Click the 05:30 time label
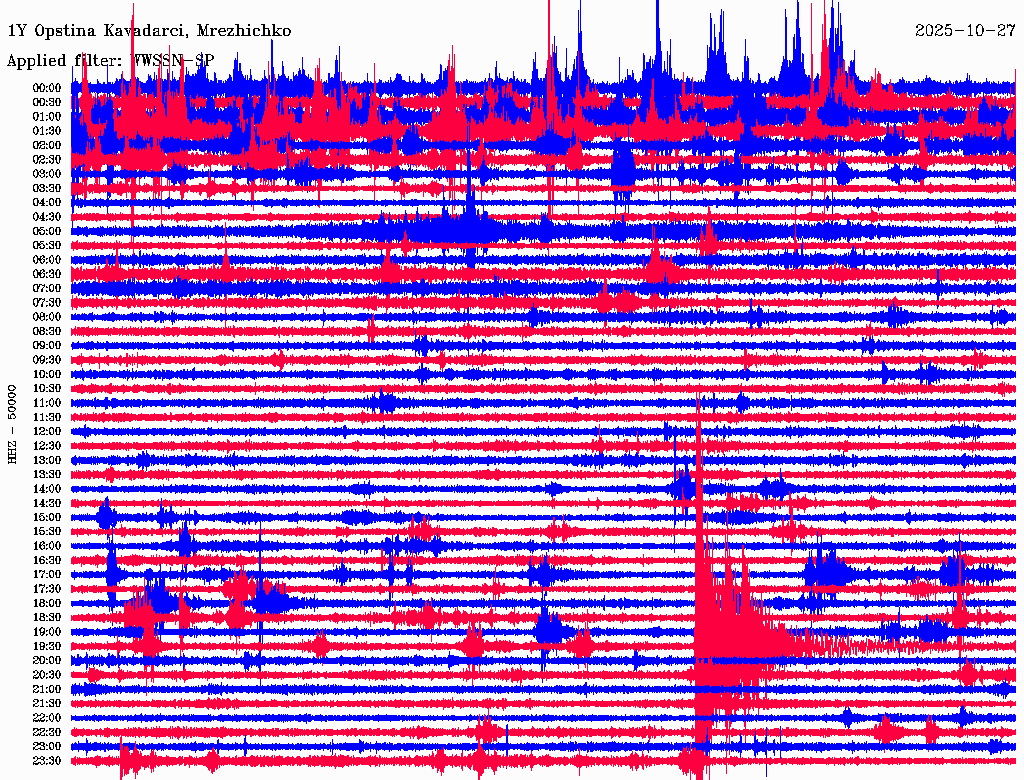Screen dimensions: 1024x780 (x=47, y=246)
